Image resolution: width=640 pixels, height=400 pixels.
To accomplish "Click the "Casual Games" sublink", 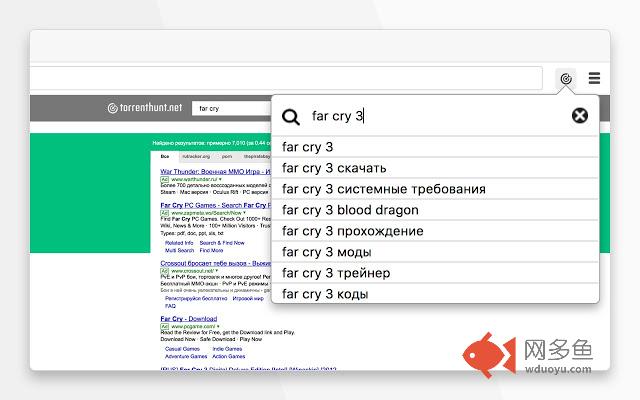I will 182,349.
